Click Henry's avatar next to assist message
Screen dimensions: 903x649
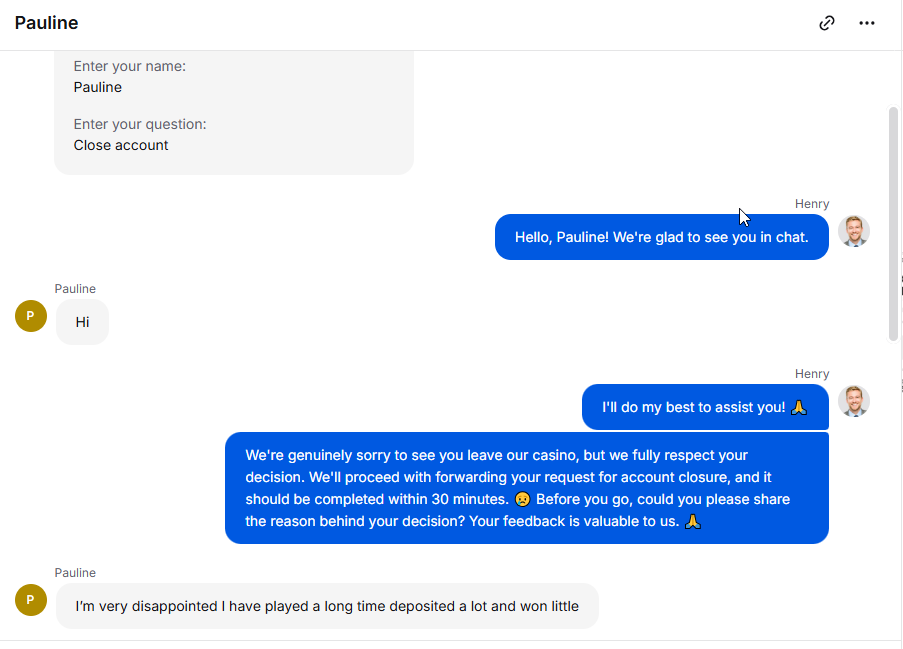pos(853,401)
